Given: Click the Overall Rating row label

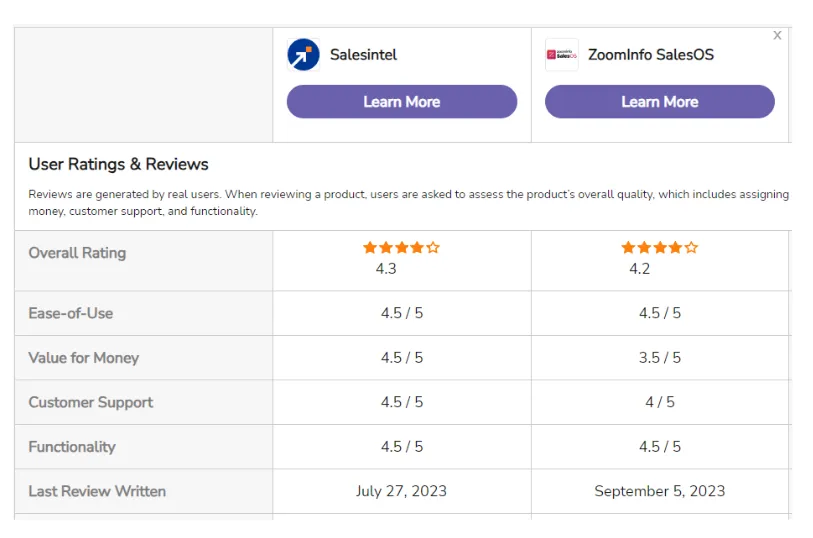Looking at the screenshot, I should pos(77,253).
